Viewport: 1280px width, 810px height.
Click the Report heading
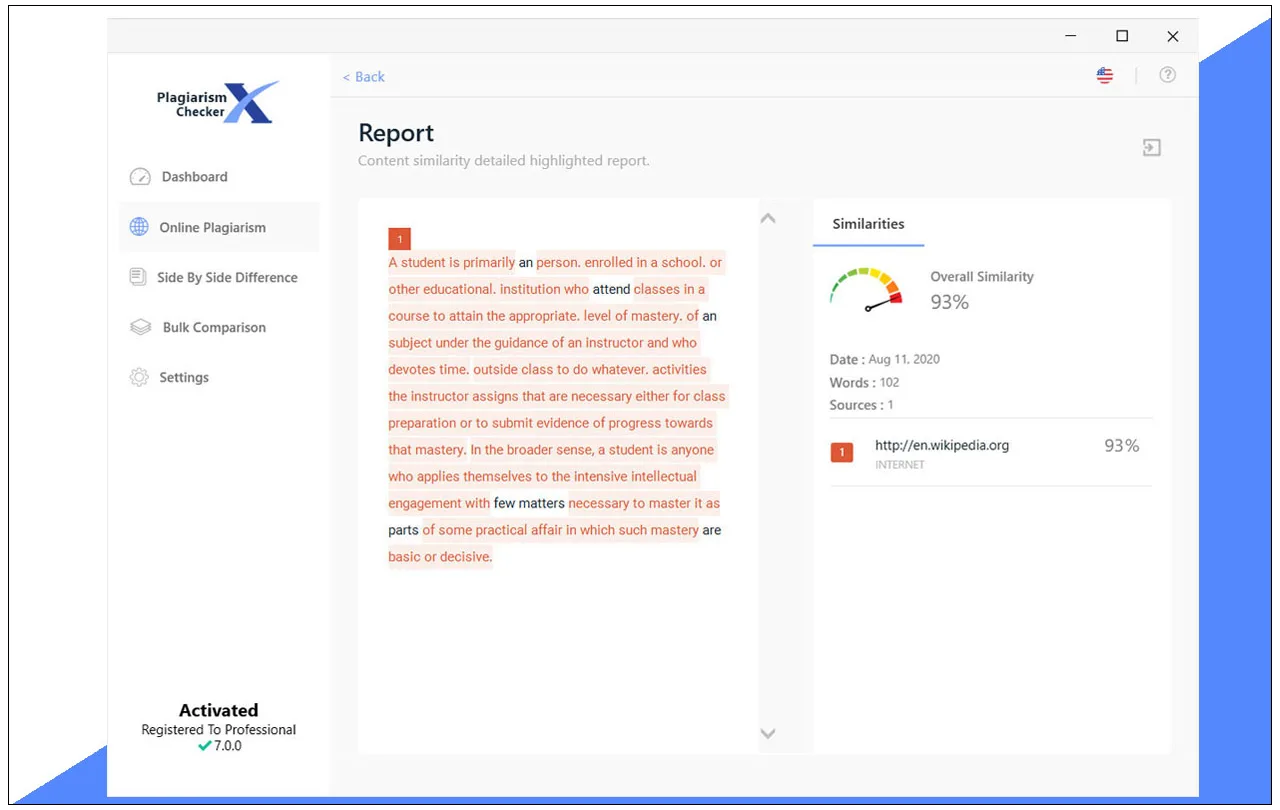coord(396,133)
